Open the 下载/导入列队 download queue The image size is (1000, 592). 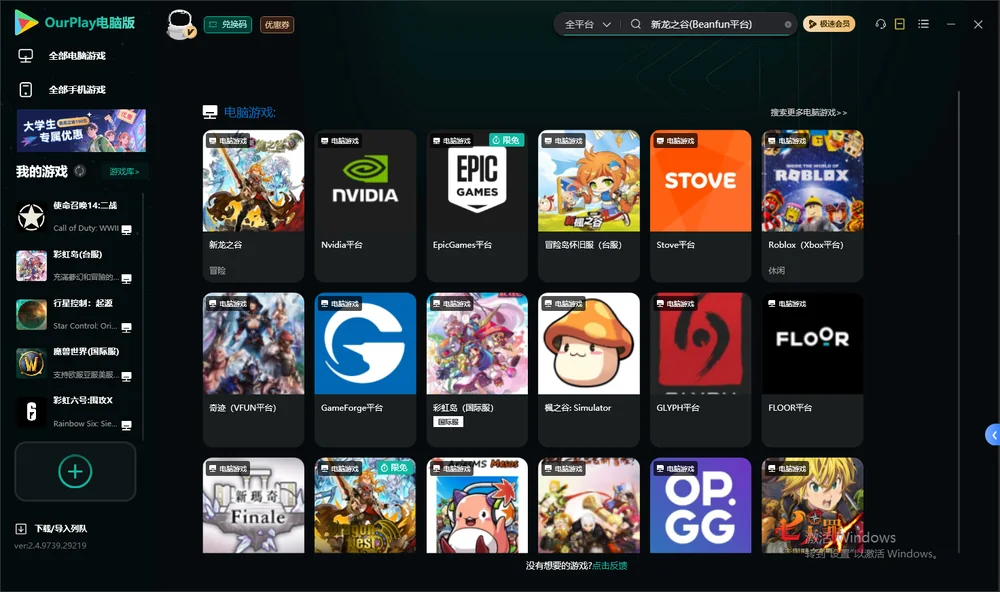(52, 528)
